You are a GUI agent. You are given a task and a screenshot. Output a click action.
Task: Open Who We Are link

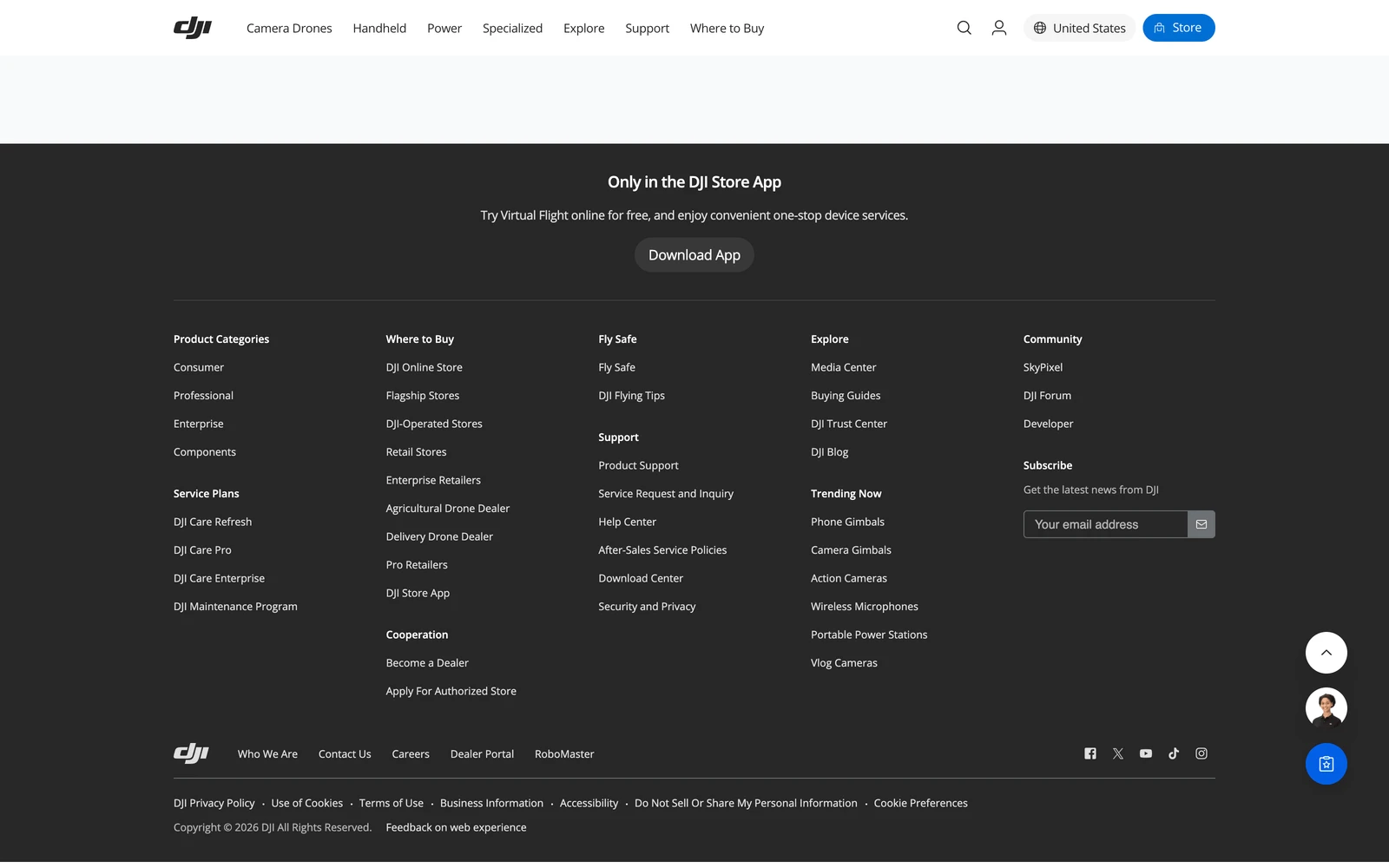[x=267, y=754]
